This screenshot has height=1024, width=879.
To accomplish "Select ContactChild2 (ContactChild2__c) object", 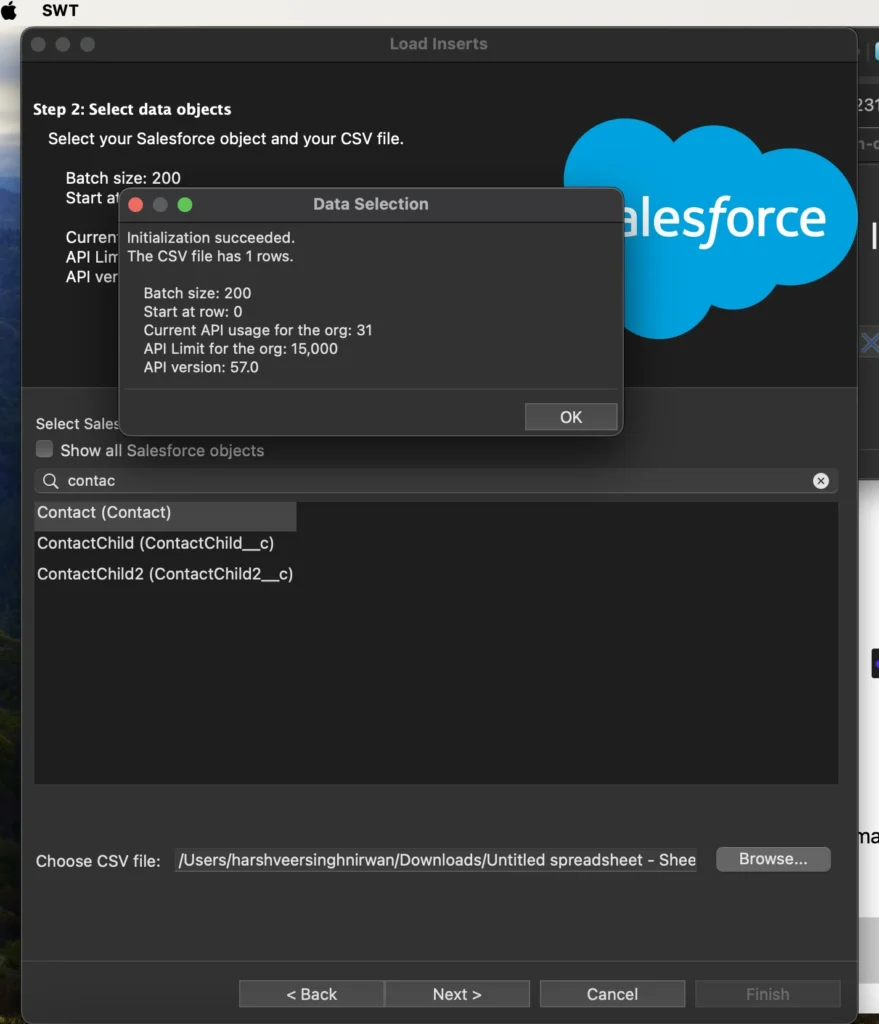I will pyautogui.click(x=165, y=574).
